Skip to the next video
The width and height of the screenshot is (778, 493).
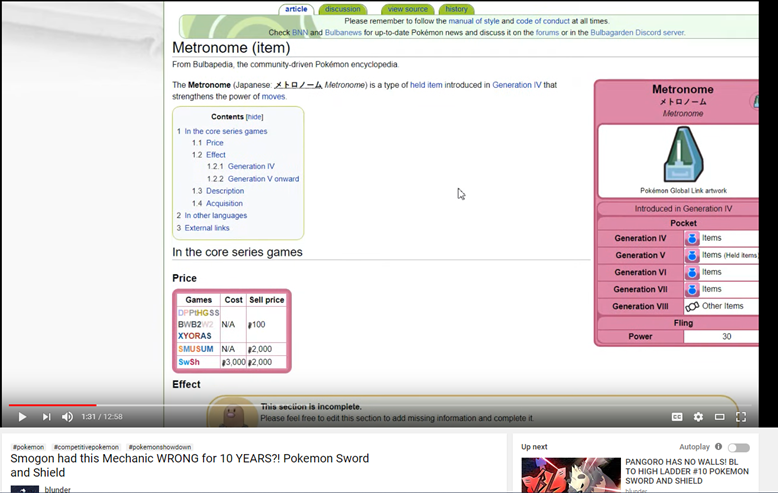[x=46, y=417]
